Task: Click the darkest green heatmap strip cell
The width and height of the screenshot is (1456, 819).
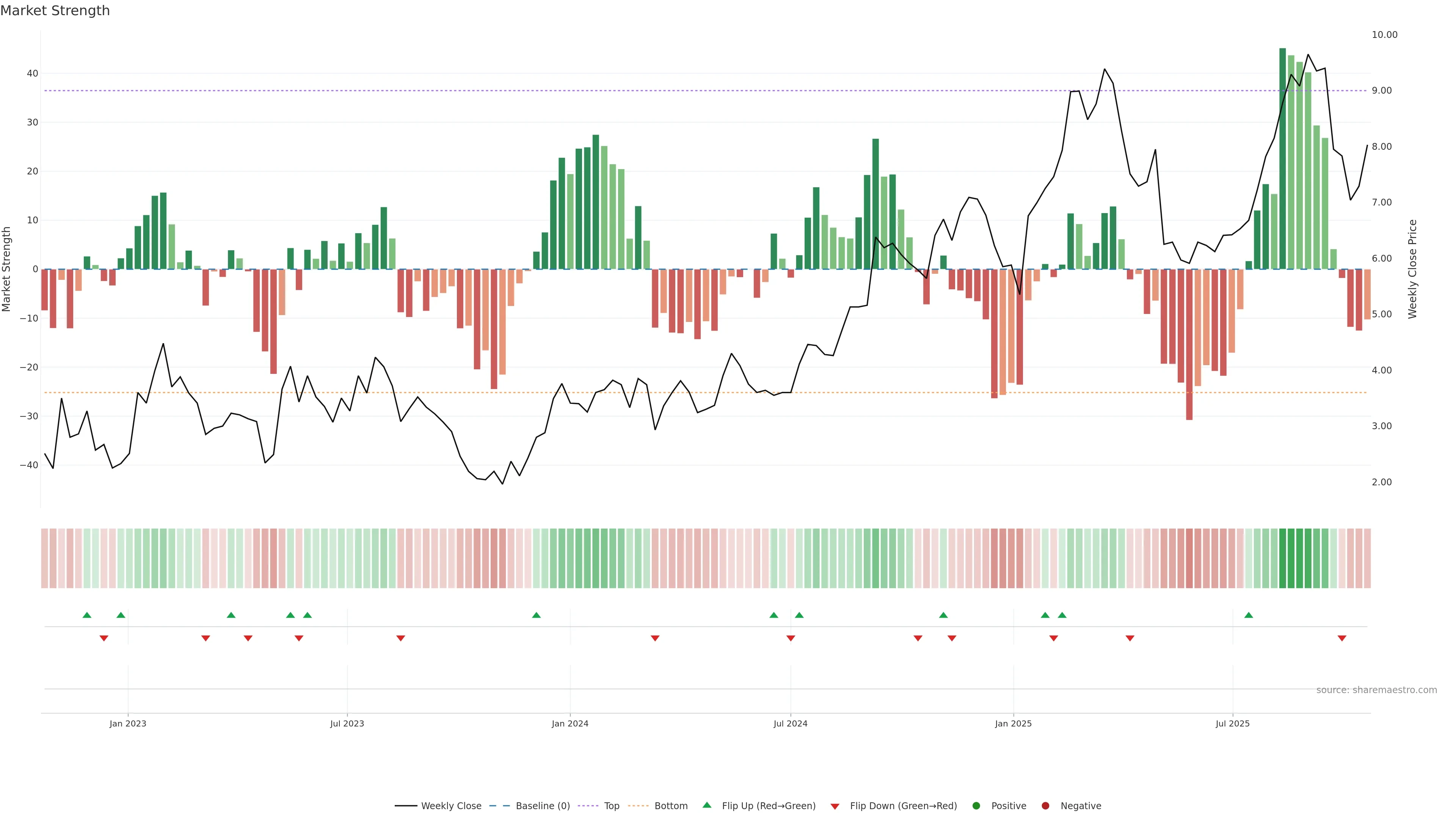Action: tap(1282, 559)
